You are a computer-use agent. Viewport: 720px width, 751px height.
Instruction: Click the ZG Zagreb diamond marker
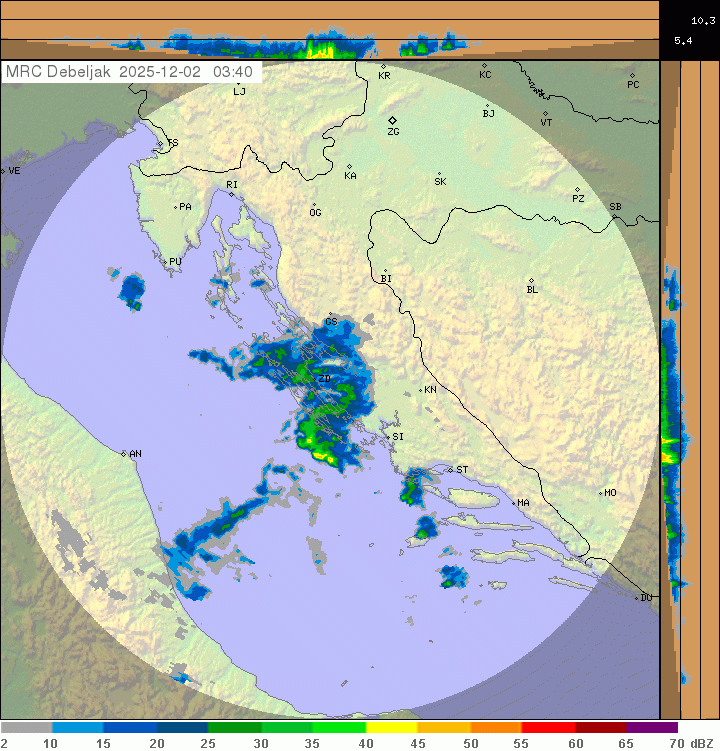coord(393,120)
